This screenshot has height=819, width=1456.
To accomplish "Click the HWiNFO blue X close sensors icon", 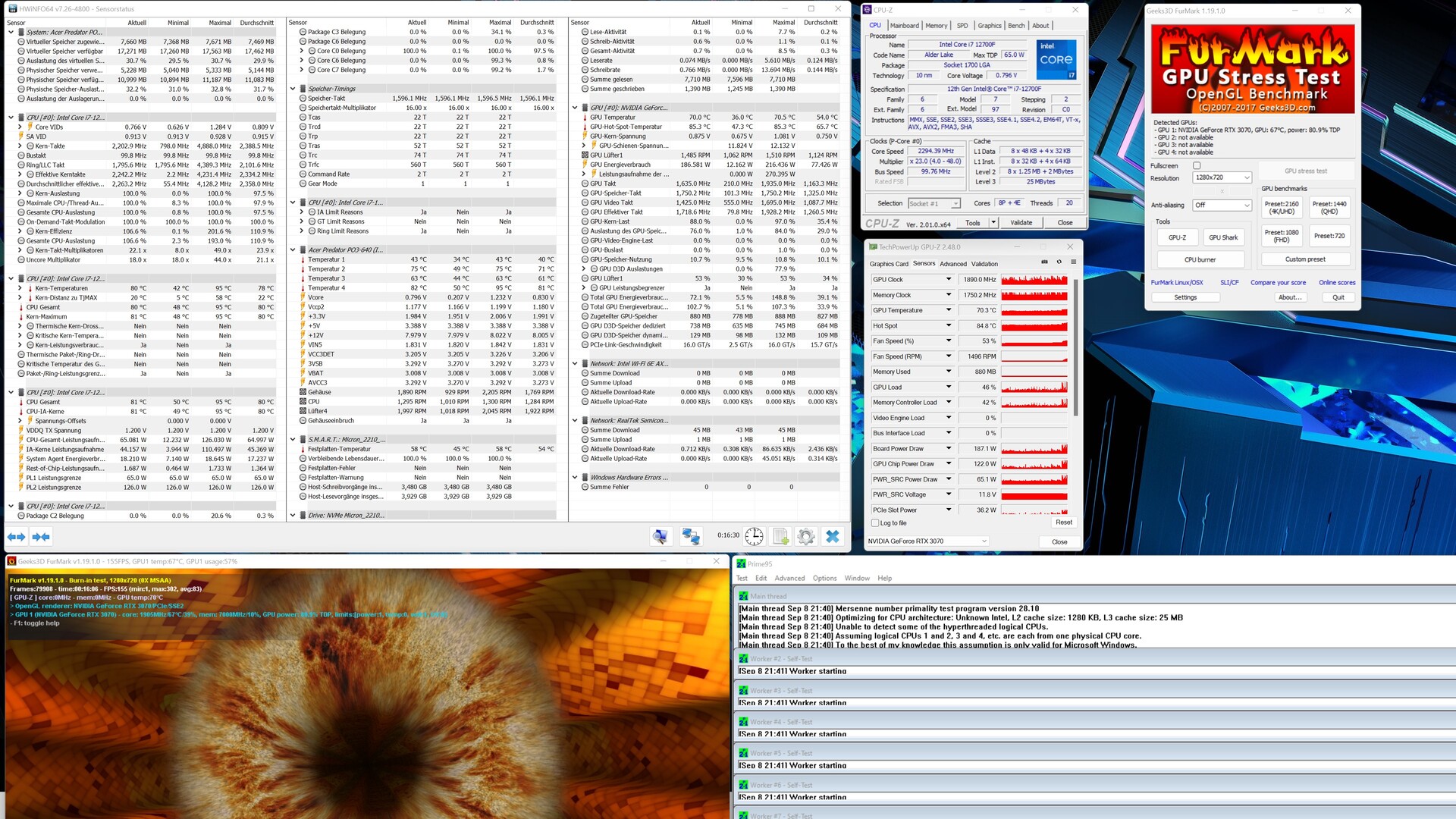I will [x=832, y=536].
